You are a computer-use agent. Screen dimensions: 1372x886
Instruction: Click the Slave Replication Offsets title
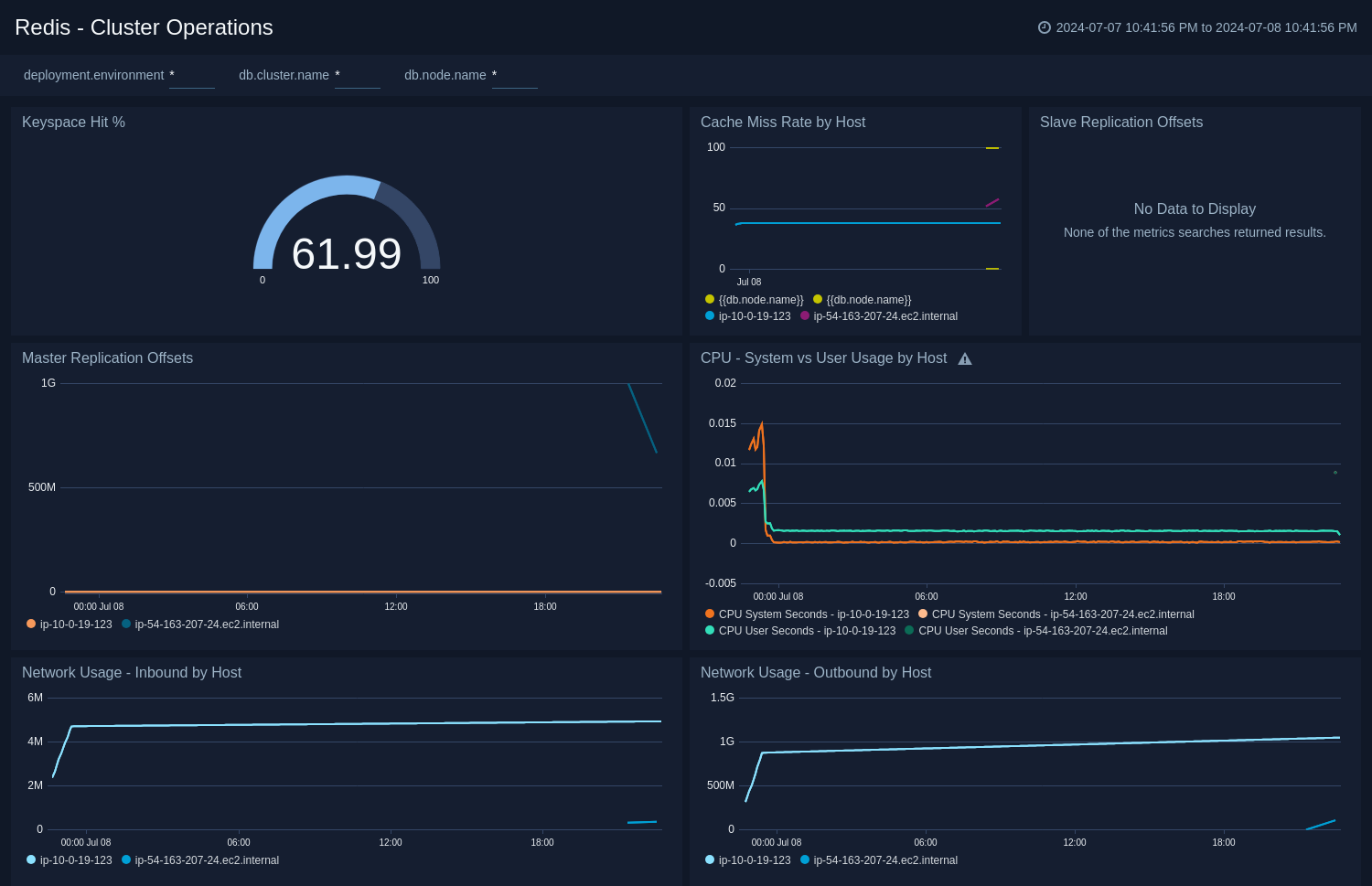click(1121, 123)
